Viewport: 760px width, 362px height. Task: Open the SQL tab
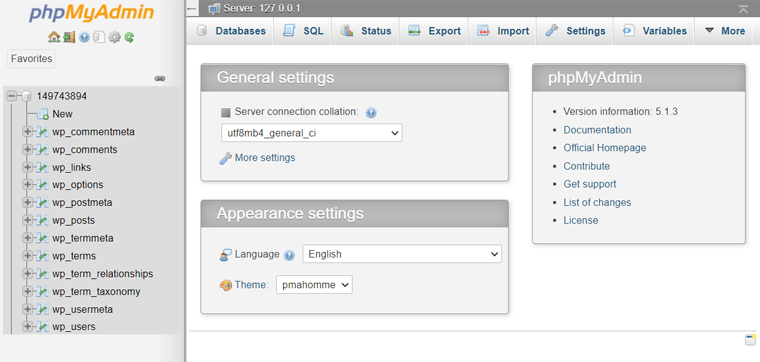(x=302, y=31)
